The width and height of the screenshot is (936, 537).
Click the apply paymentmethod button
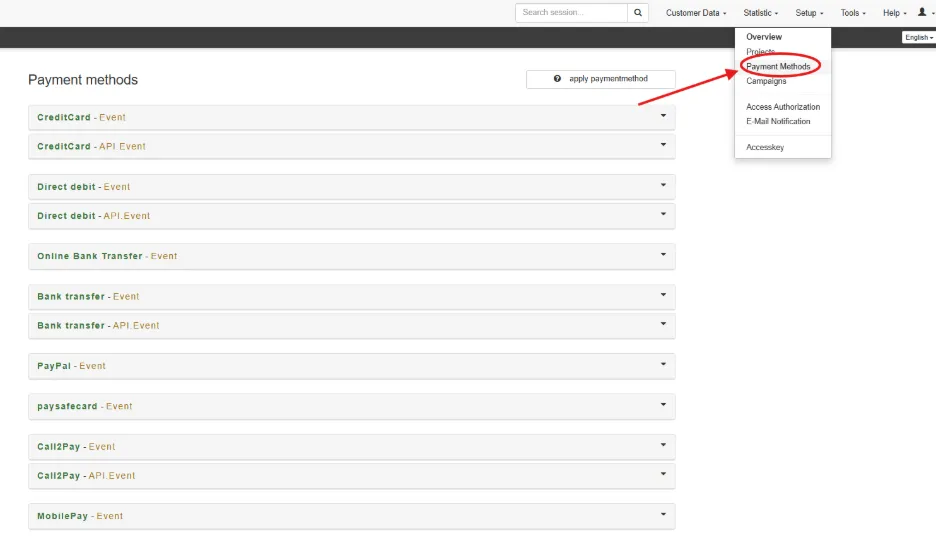[x=601, y=79]
